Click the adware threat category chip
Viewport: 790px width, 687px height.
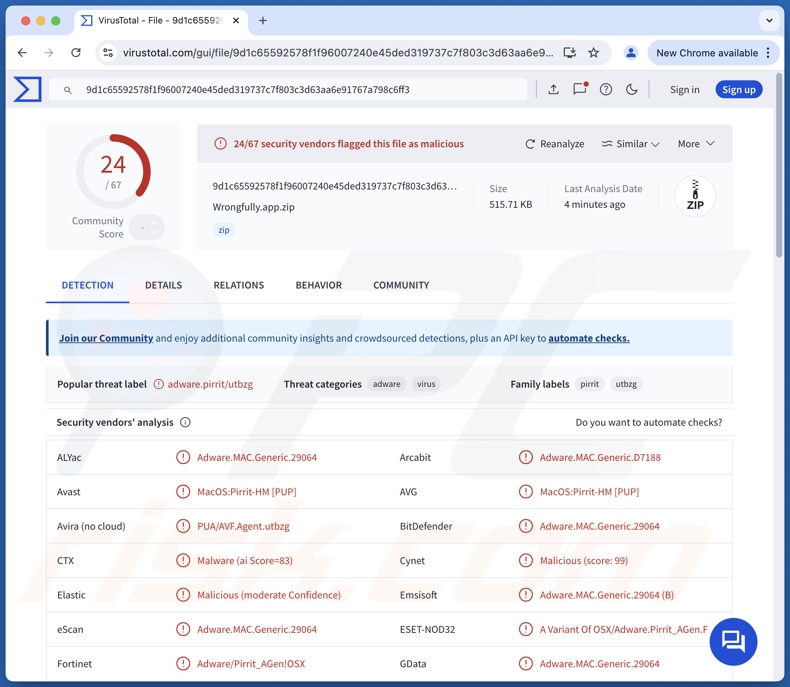pyautogui.click(x=386, y=384)
